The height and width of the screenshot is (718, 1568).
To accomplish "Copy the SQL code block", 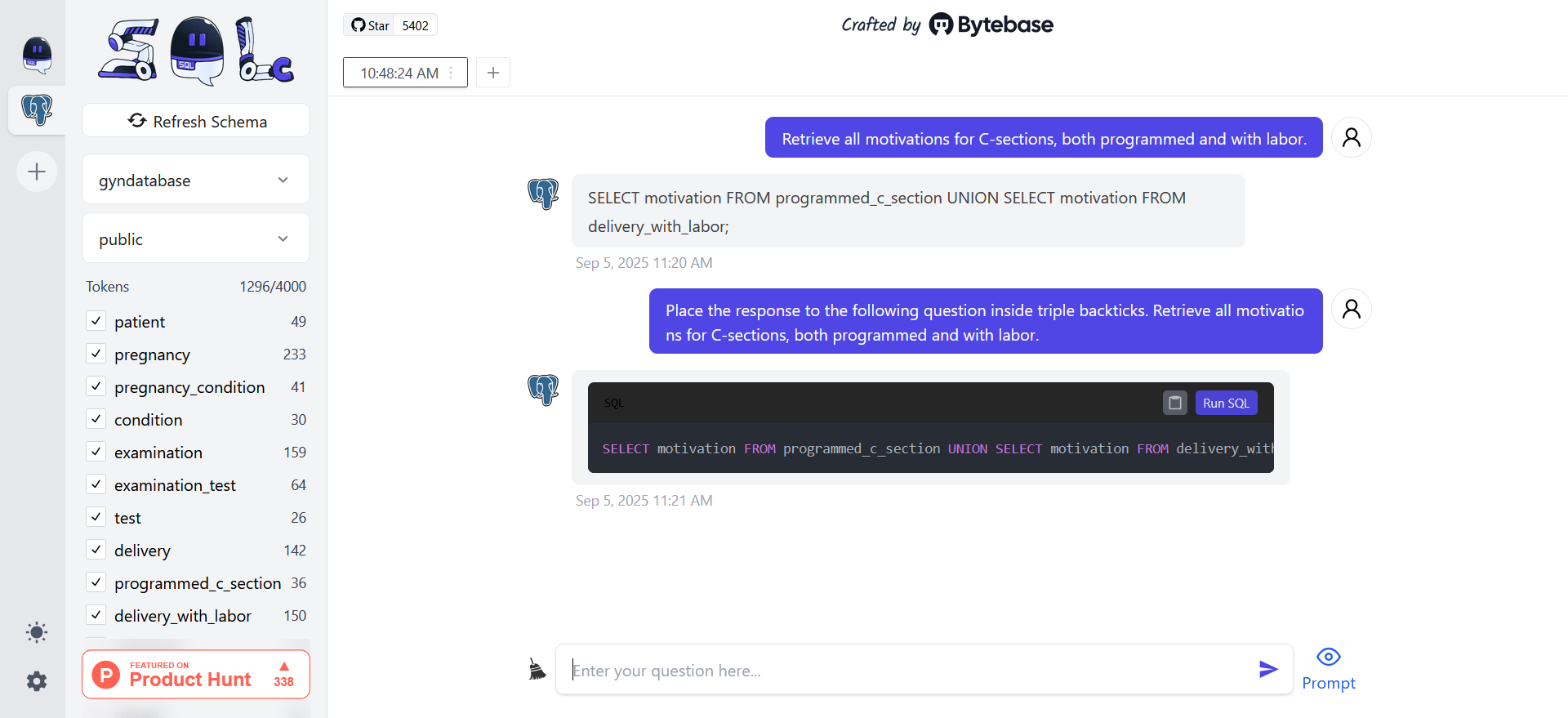I will (x=1175, y=403).
